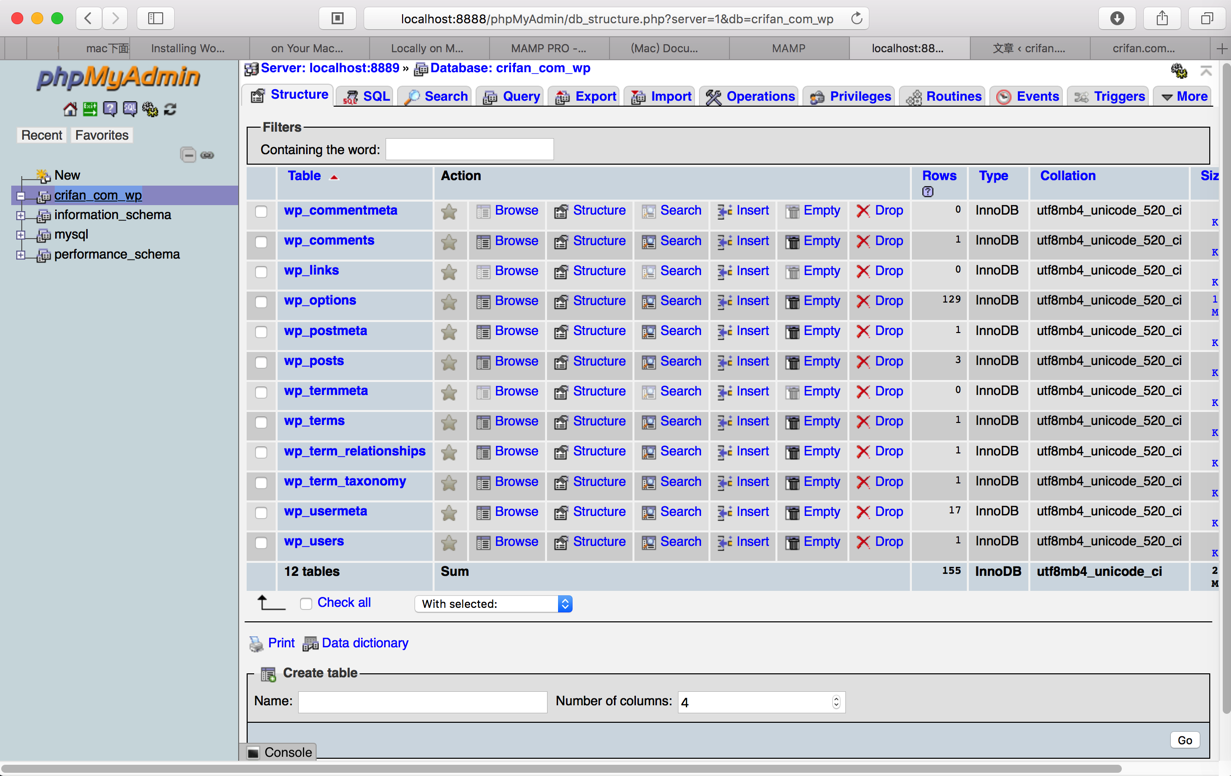The width and height of the screenshot is (1231, 776).
Task: Switch to the SQL tab
Action: pyautogui.click(x=366, y=96)
